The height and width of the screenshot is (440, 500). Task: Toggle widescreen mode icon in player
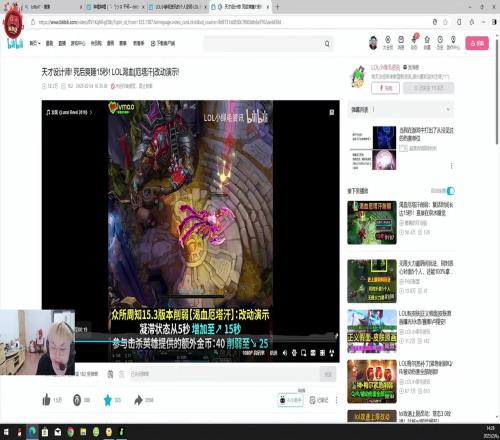tap(313, 353)
